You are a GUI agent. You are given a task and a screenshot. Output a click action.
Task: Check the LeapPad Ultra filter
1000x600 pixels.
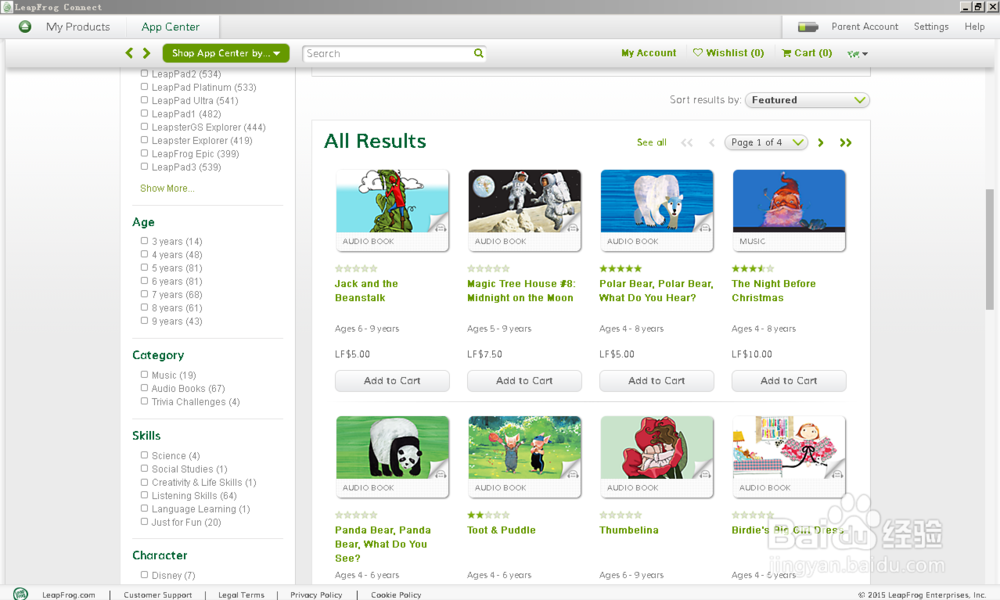click(144, 100)
